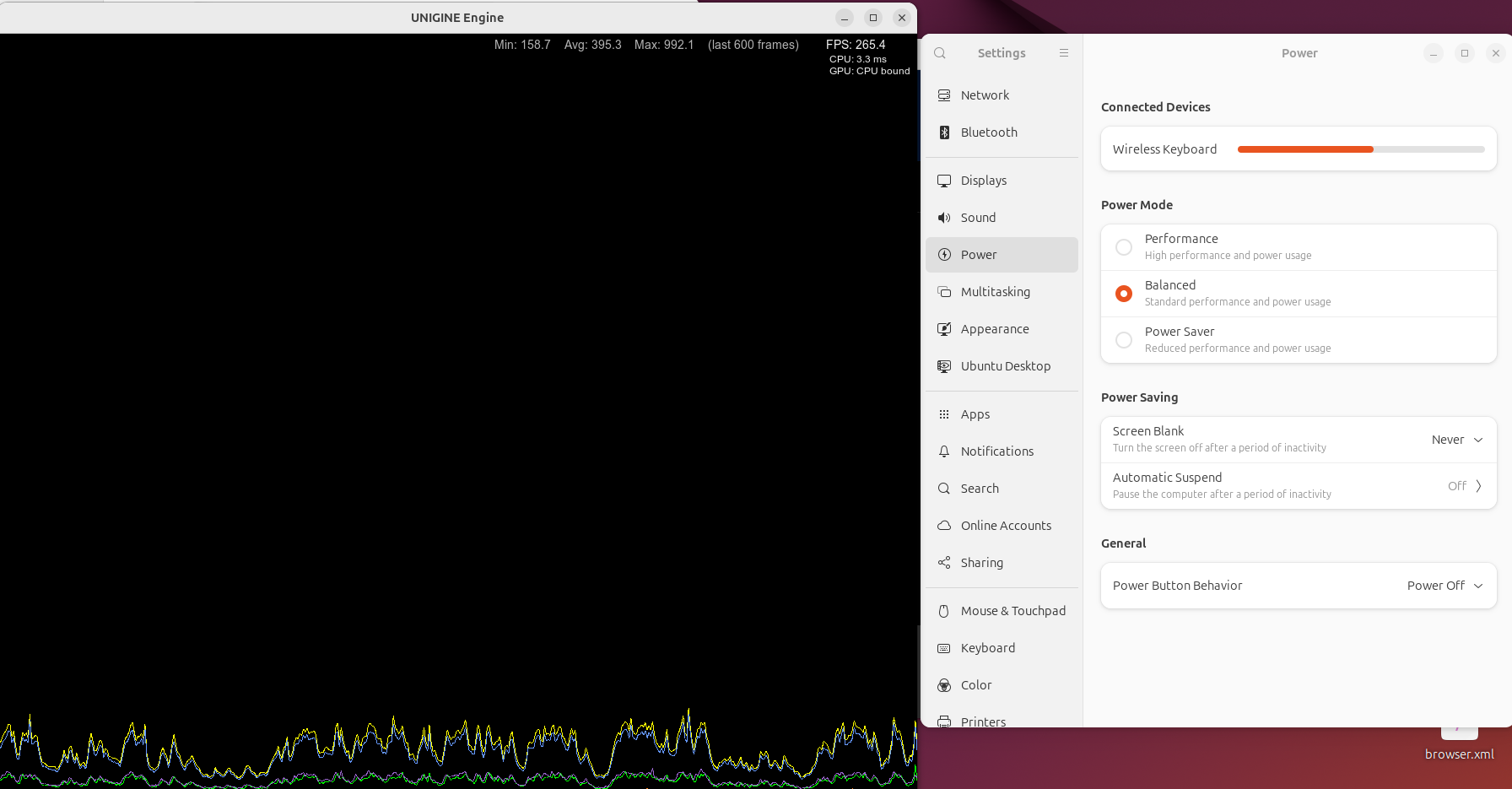Go to Appearance settings
The height and width of the screenshot is (789, 1512).
coord(1002,329)
